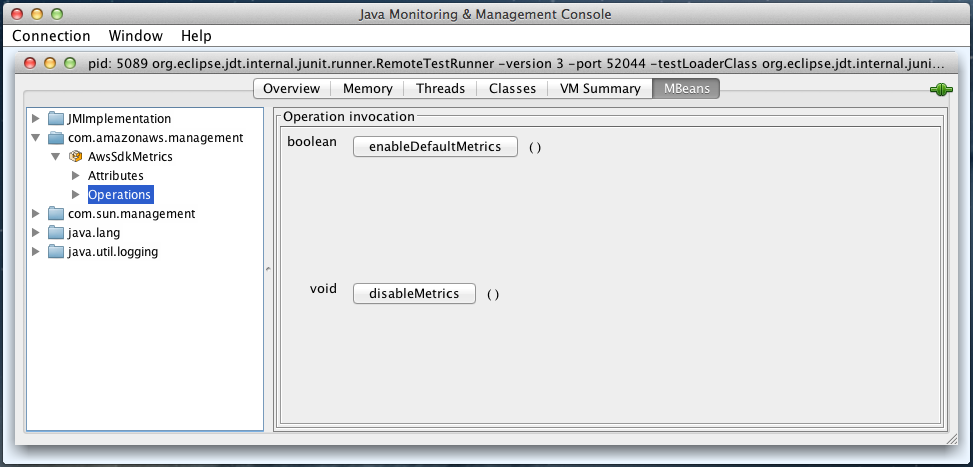Minimize the inner pid 5089 window
973x467 pixels.
[50, 63]
